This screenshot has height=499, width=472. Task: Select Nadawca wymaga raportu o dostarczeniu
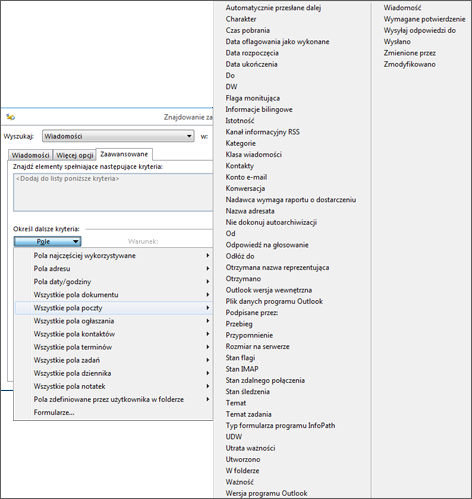pos(291,200)
